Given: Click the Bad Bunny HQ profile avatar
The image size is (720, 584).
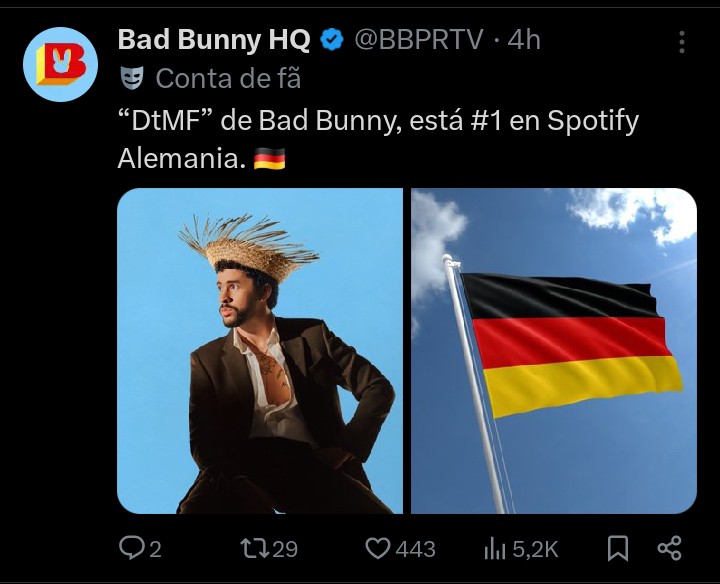Looking at the screenshot, I should 60,64.
